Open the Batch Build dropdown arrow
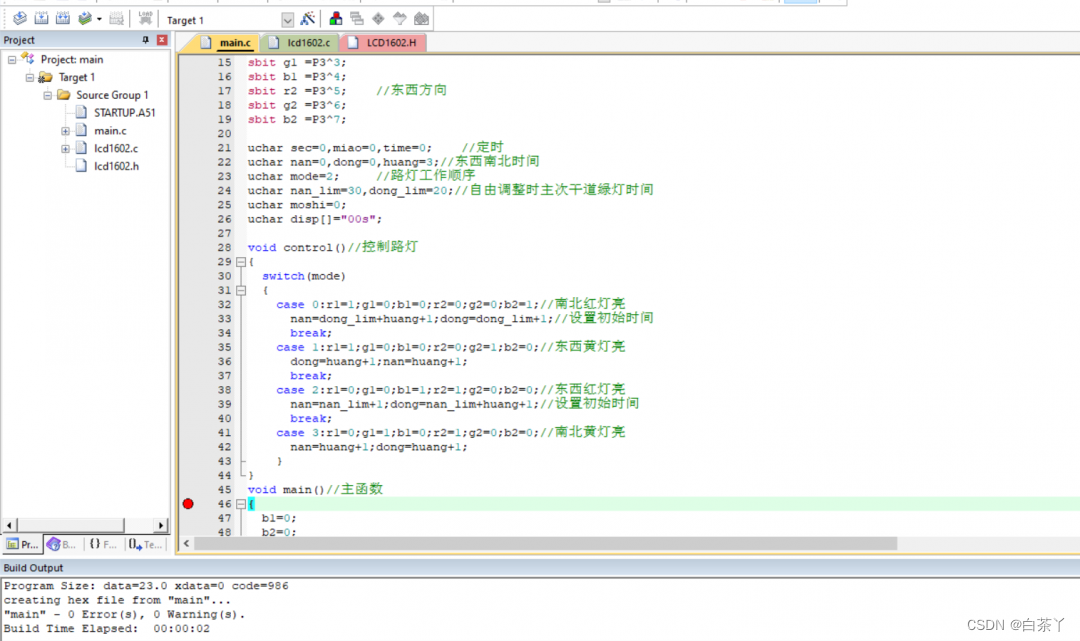Image resolution: width=1080 pixels, height=641 pixels. tap(99, 19)
